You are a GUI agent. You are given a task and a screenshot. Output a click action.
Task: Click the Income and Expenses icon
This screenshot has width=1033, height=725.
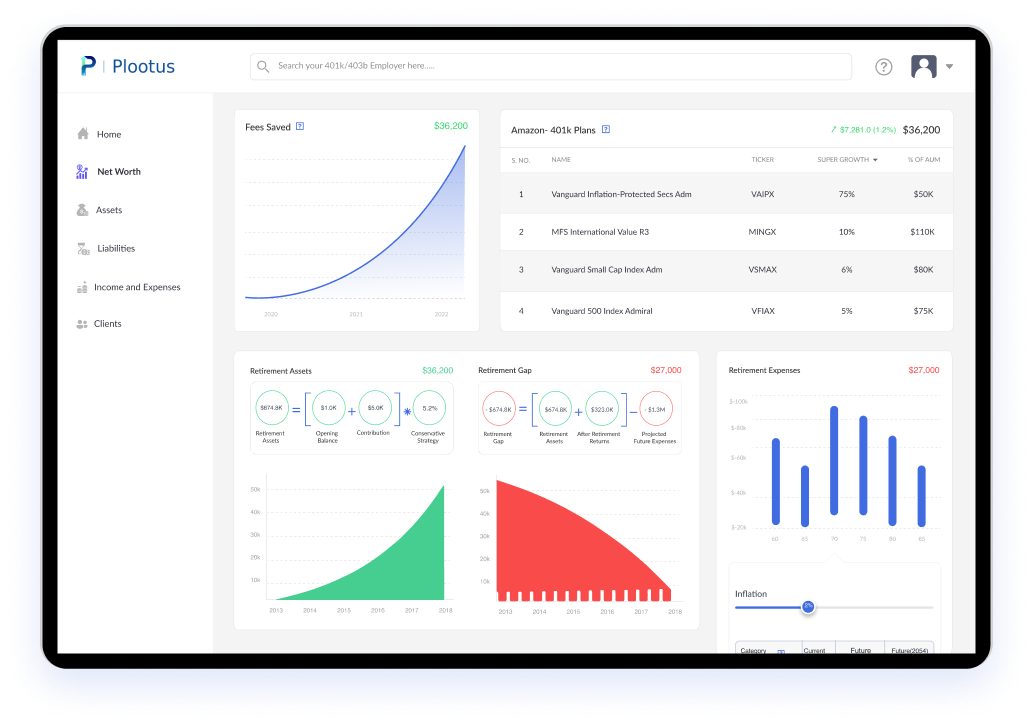tap(82, 287)
